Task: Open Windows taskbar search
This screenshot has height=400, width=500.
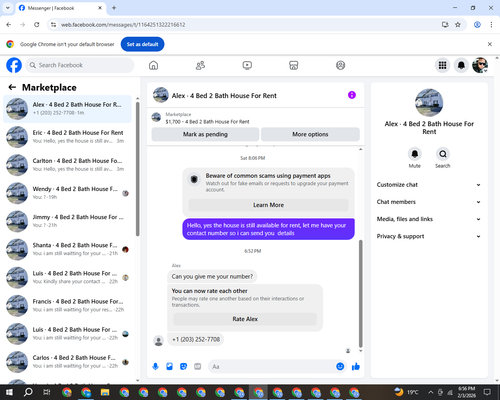Action: (x=28, y=392)
